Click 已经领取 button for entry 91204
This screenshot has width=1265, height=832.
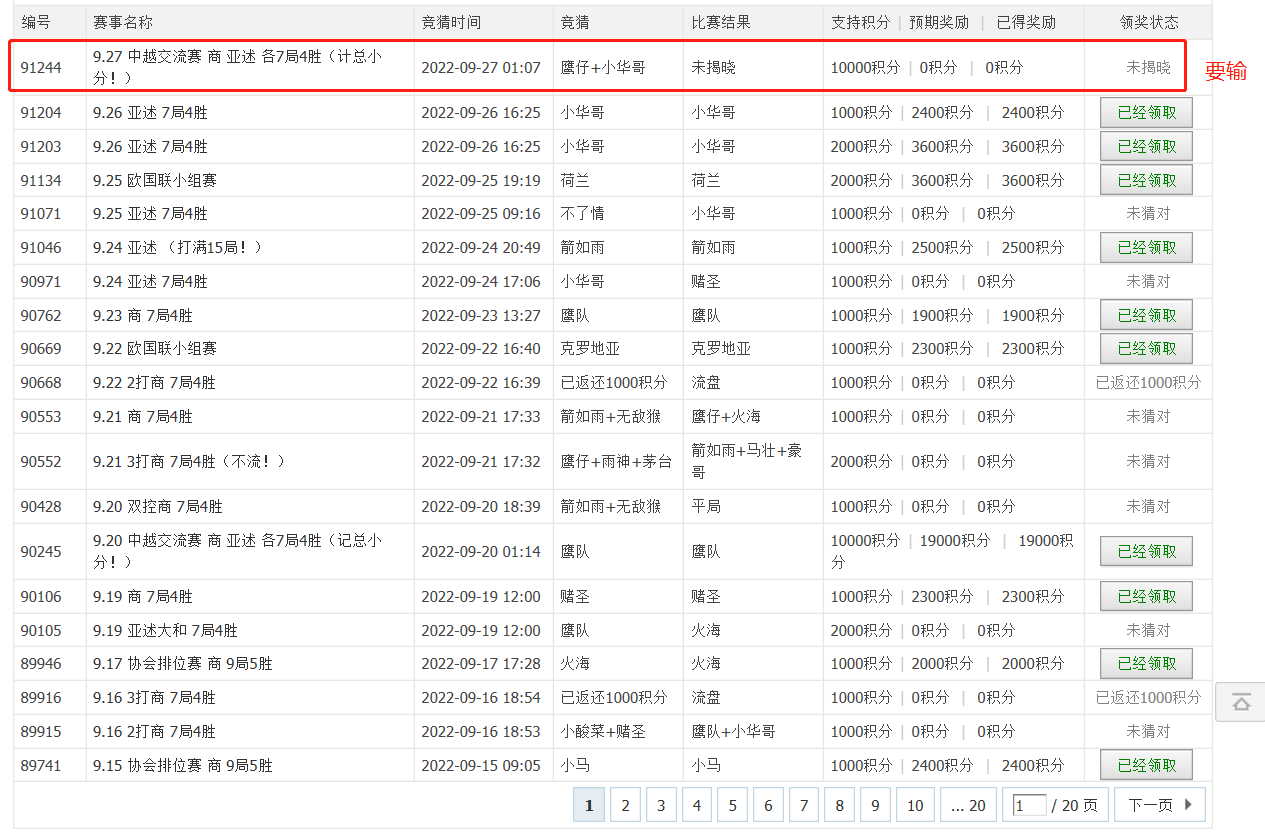1146,113
